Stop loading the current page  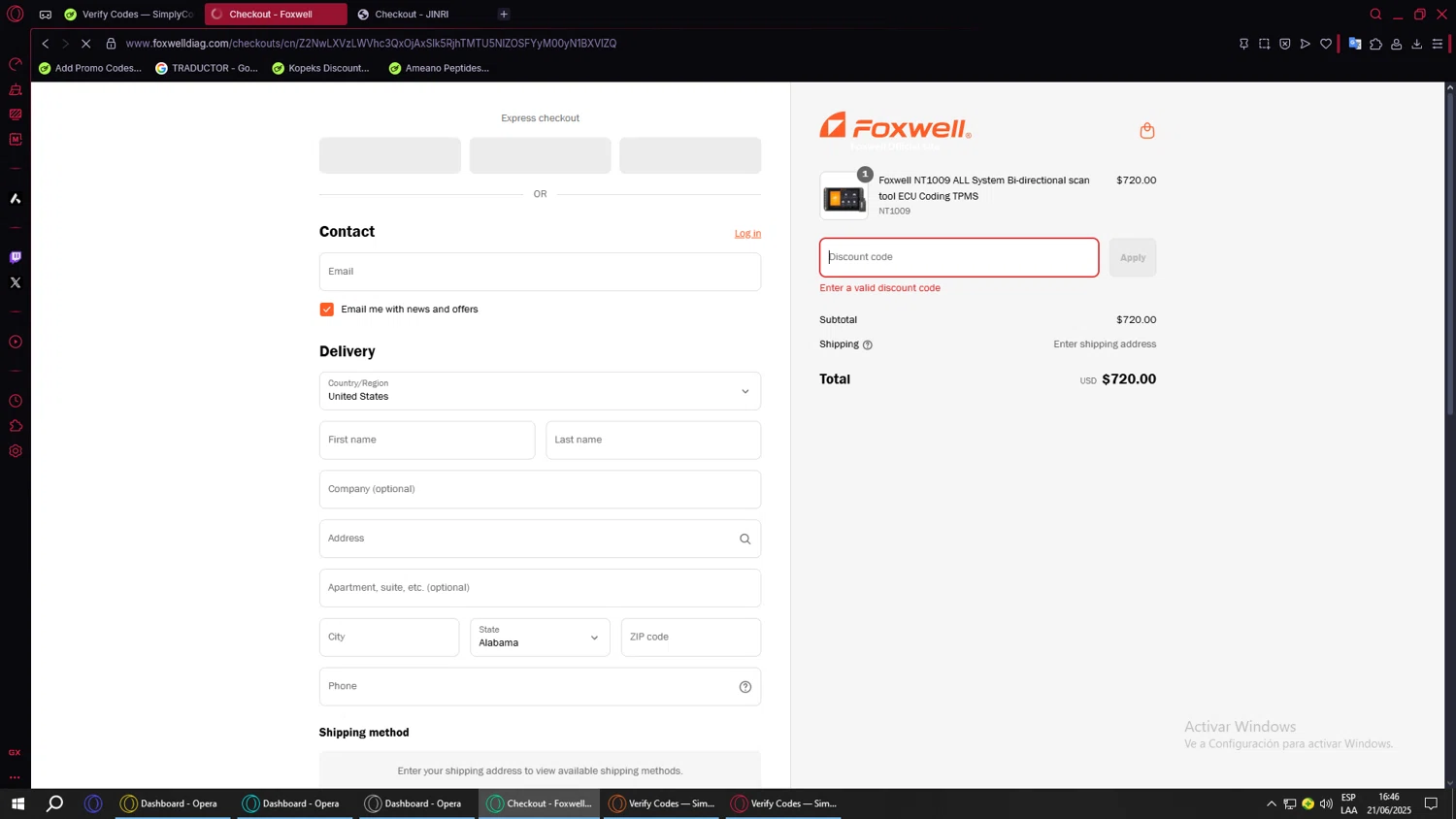click(x=85, y=44)
